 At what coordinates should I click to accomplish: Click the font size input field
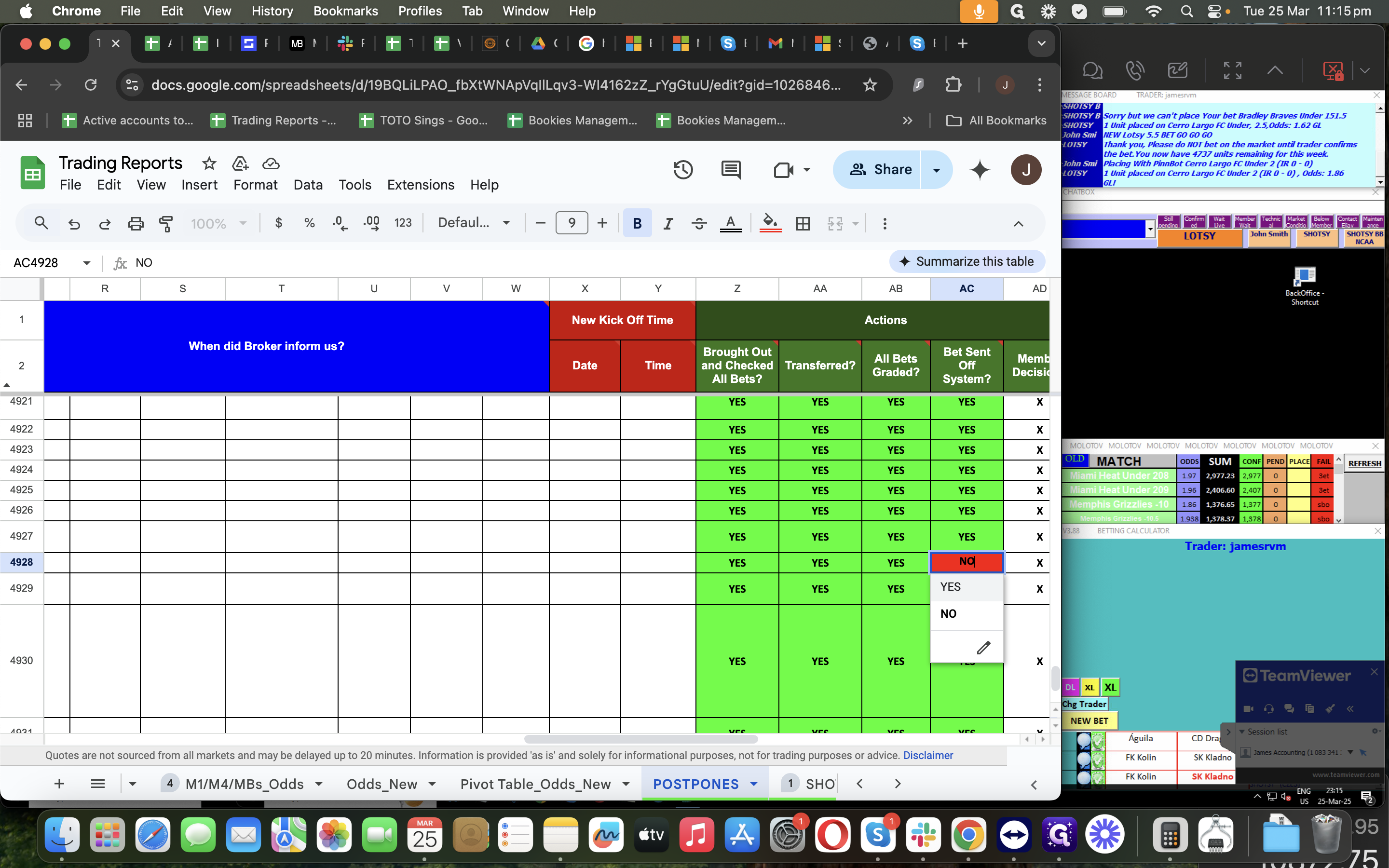tap(572, 223)
